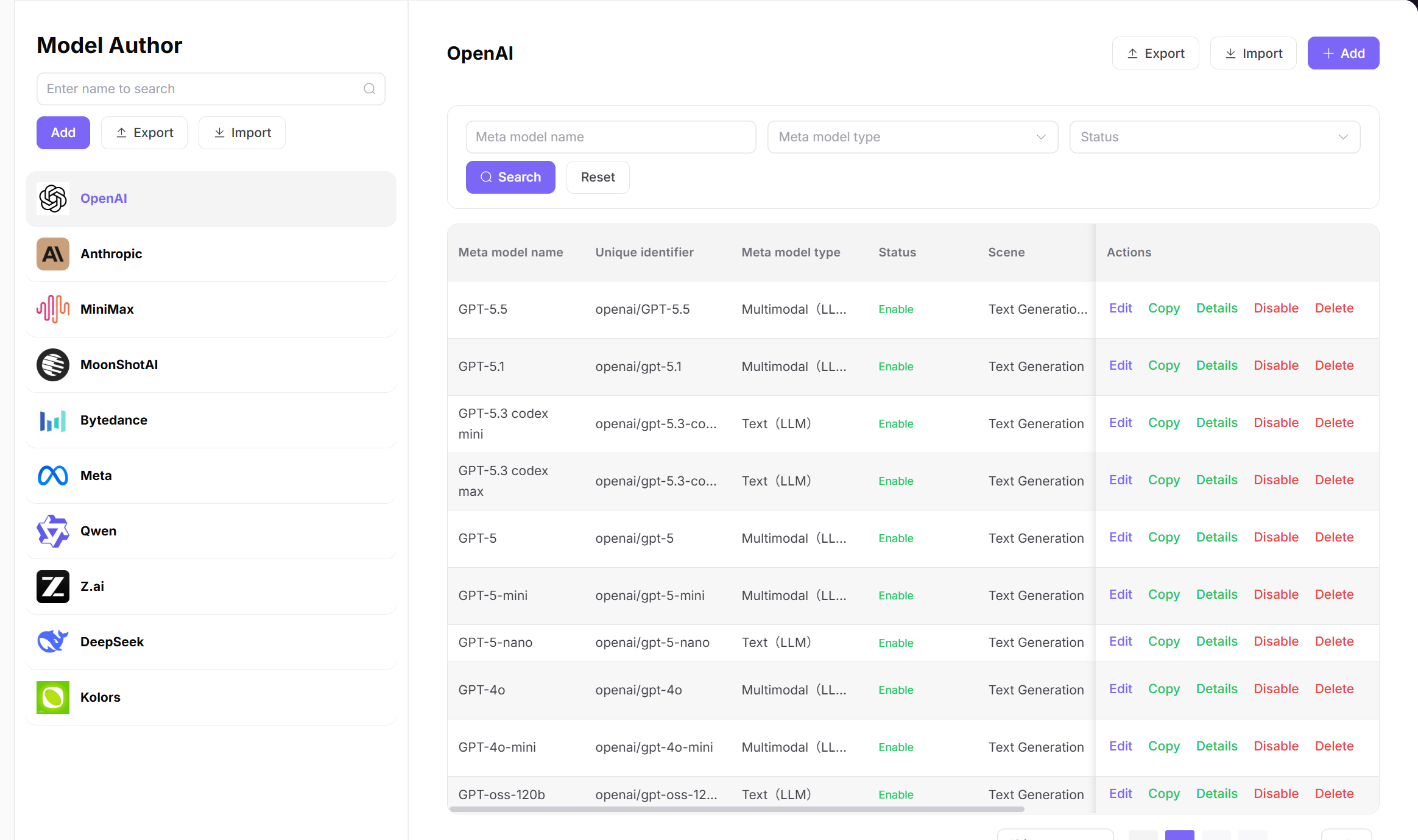Select Qwen in the author list

point(211,531)
